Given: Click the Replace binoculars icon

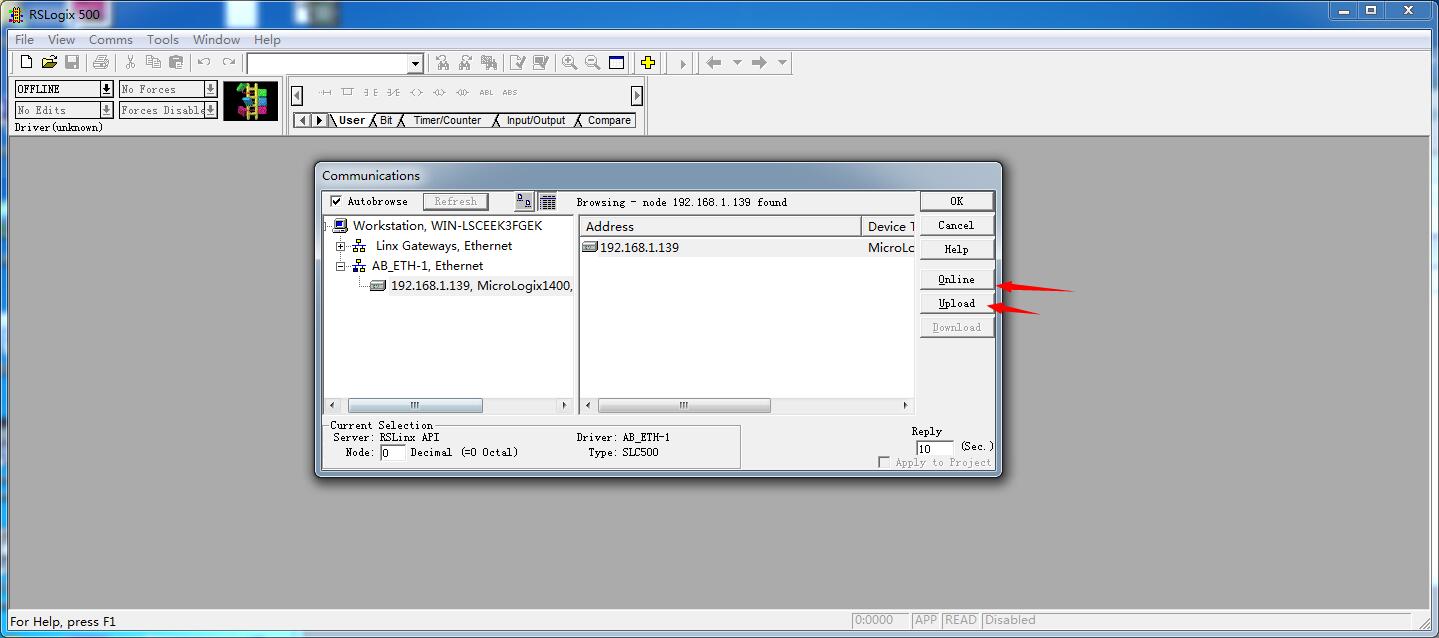Looking at the screenshot, I should tap(489, 62).
